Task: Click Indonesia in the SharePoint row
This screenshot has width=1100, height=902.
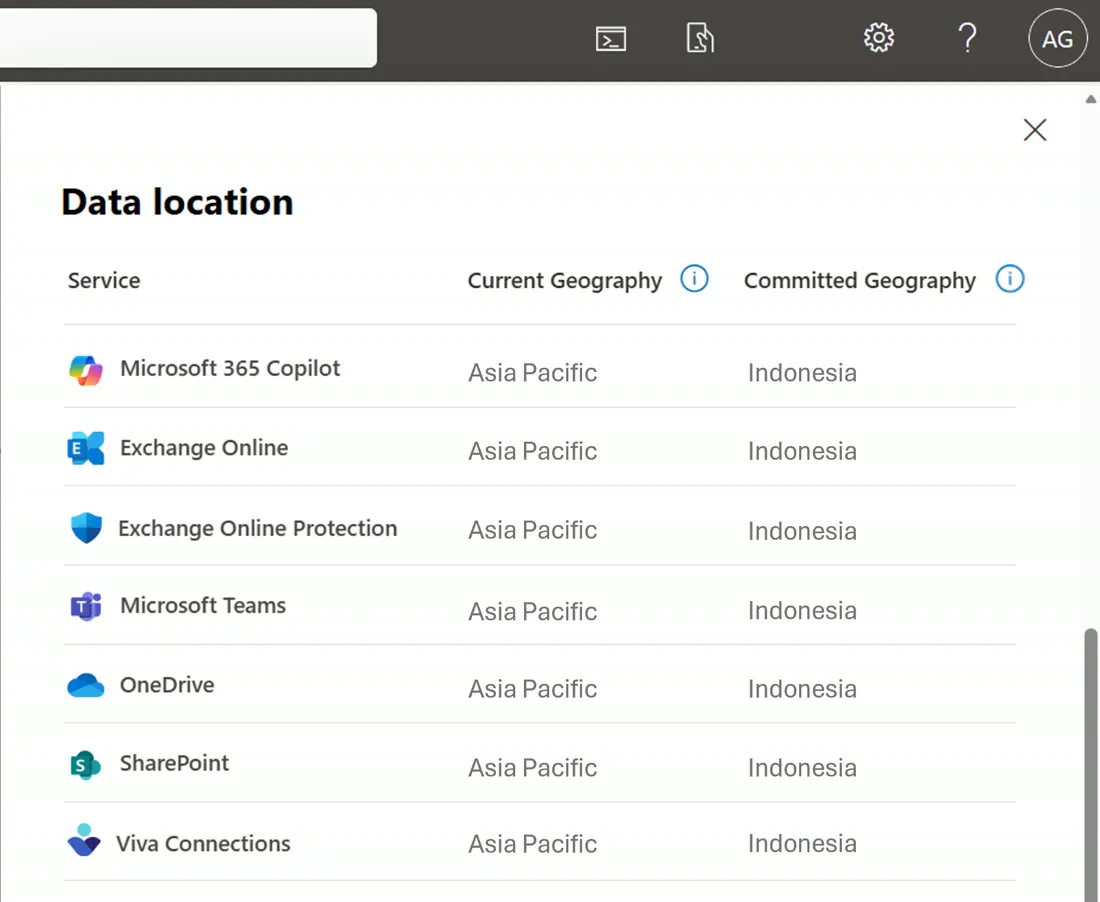Action: tap(802, 768)
